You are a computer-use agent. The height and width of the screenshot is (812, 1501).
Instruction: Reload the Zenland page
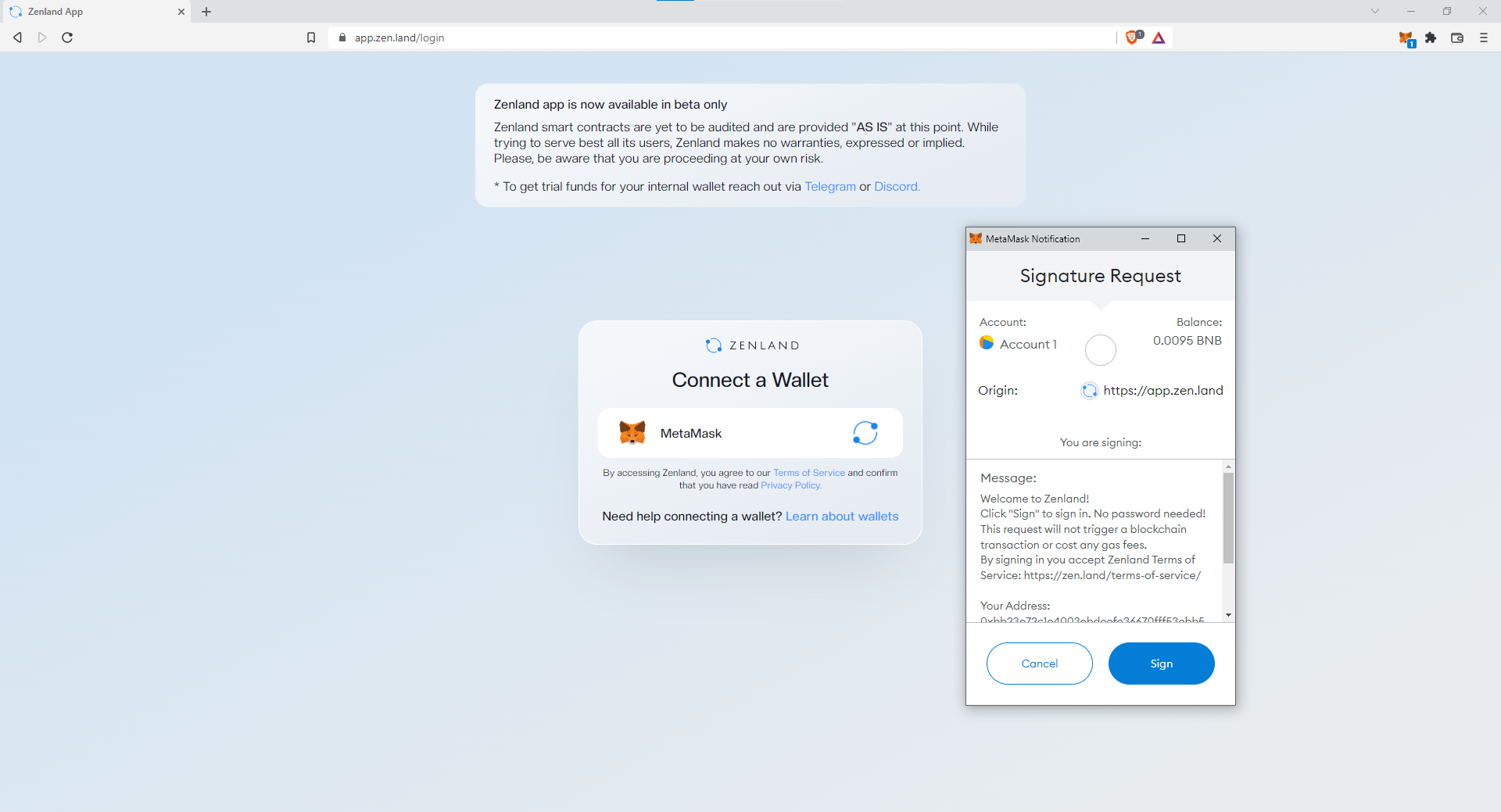(x=67, y=38)
